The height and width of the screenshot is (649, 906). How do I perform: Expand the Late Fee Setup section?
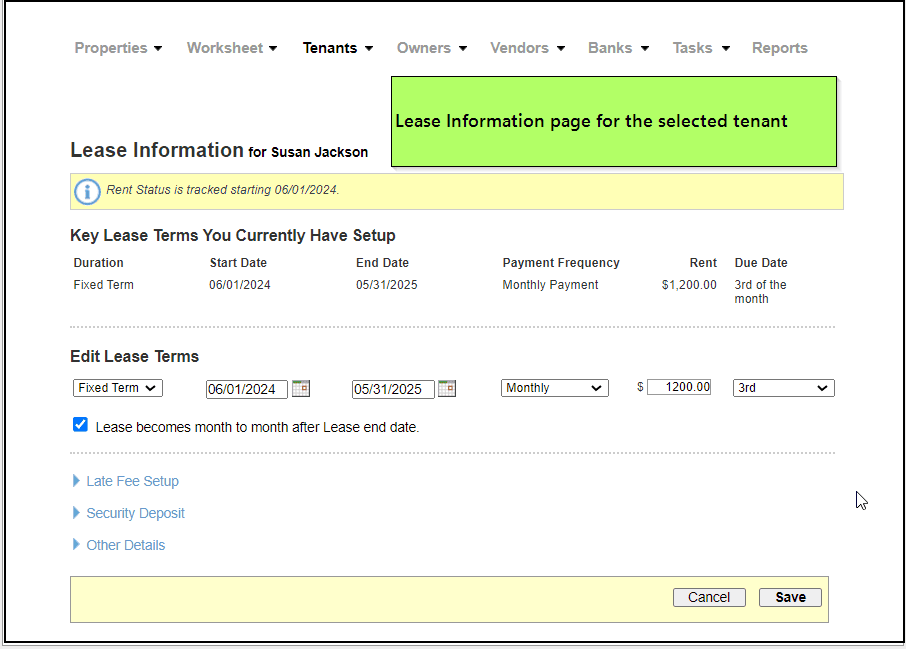click(132, 481)
